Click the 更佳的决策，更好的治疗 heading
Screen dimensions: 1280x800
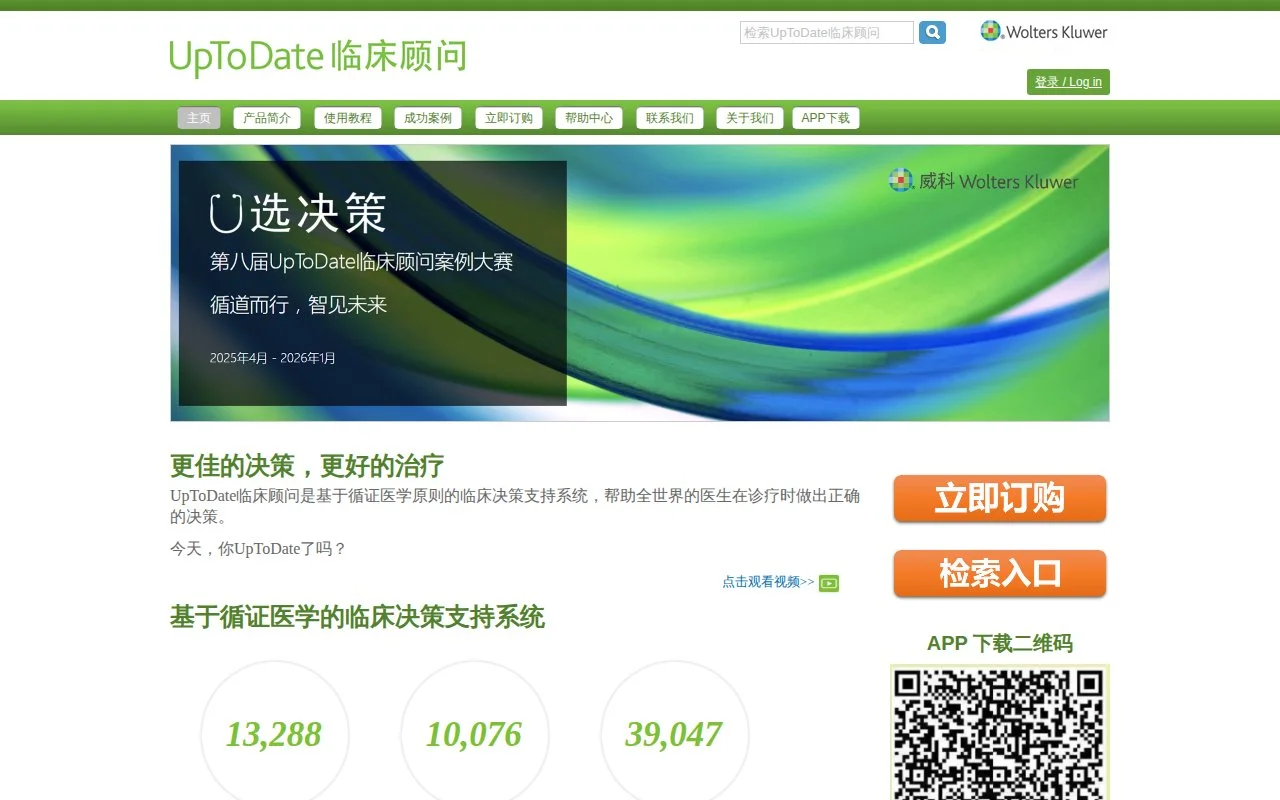307,466
